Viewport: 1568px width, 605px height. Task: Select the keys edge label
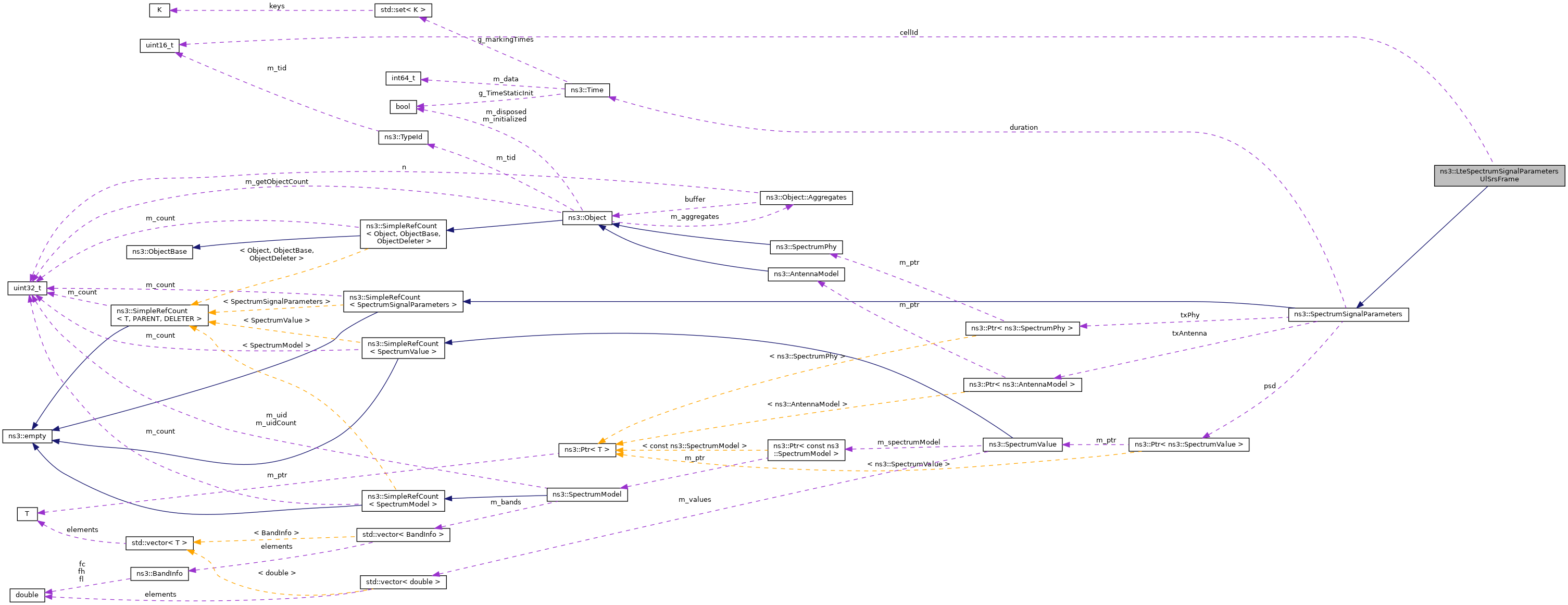(277, 6)
